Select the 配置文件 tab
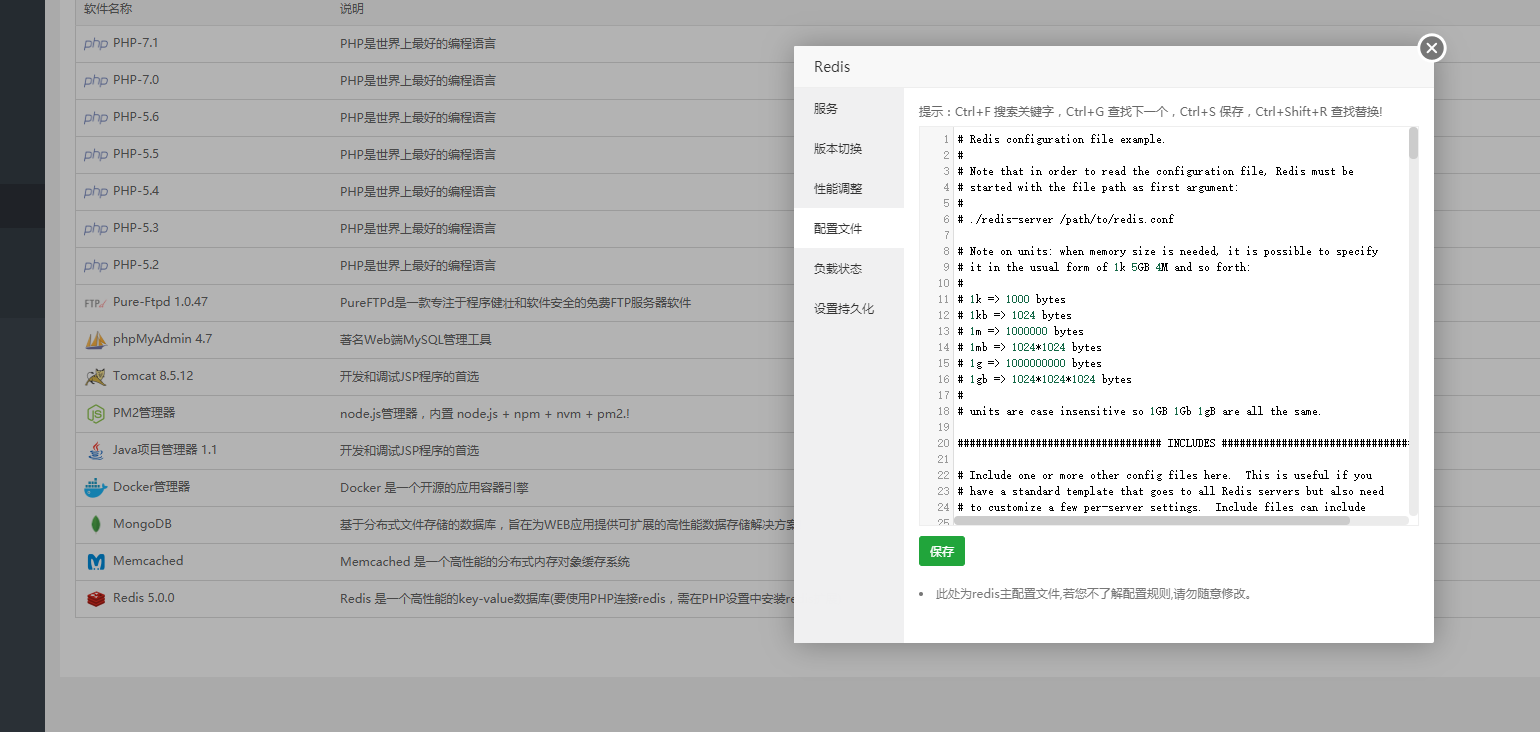The height and width of the screenshot is (732, 1540). click(849, 228)
